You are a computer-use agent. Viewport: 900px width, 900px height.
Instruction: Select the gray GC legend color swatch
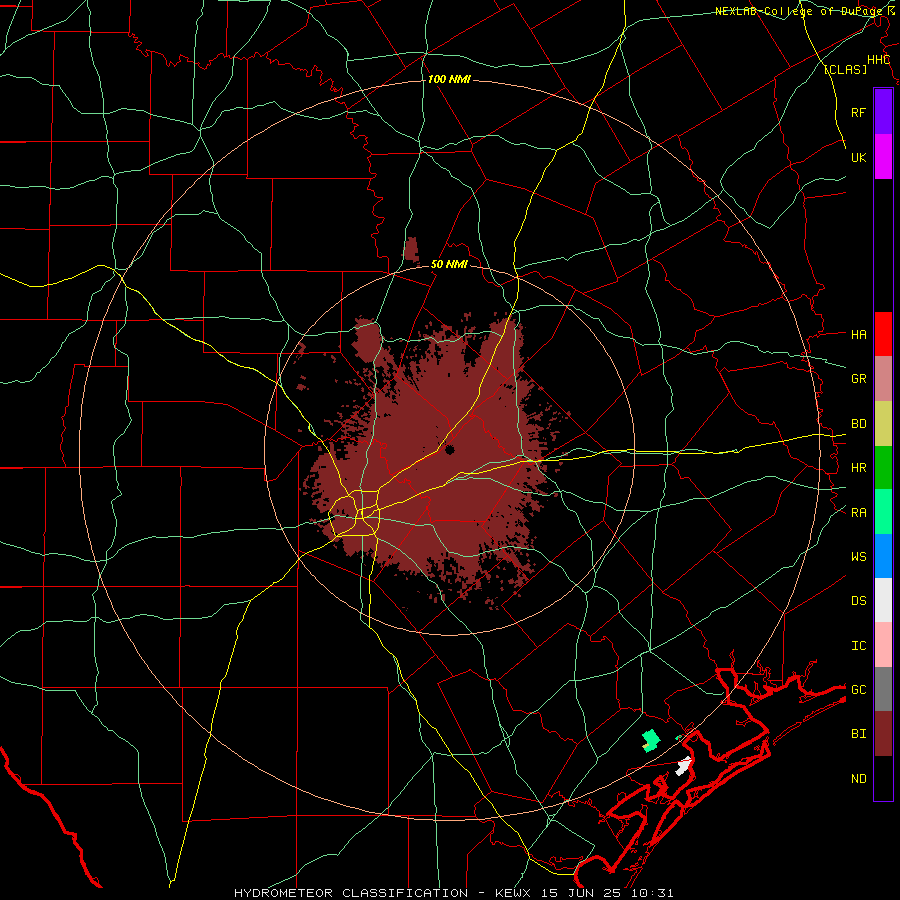883,689
